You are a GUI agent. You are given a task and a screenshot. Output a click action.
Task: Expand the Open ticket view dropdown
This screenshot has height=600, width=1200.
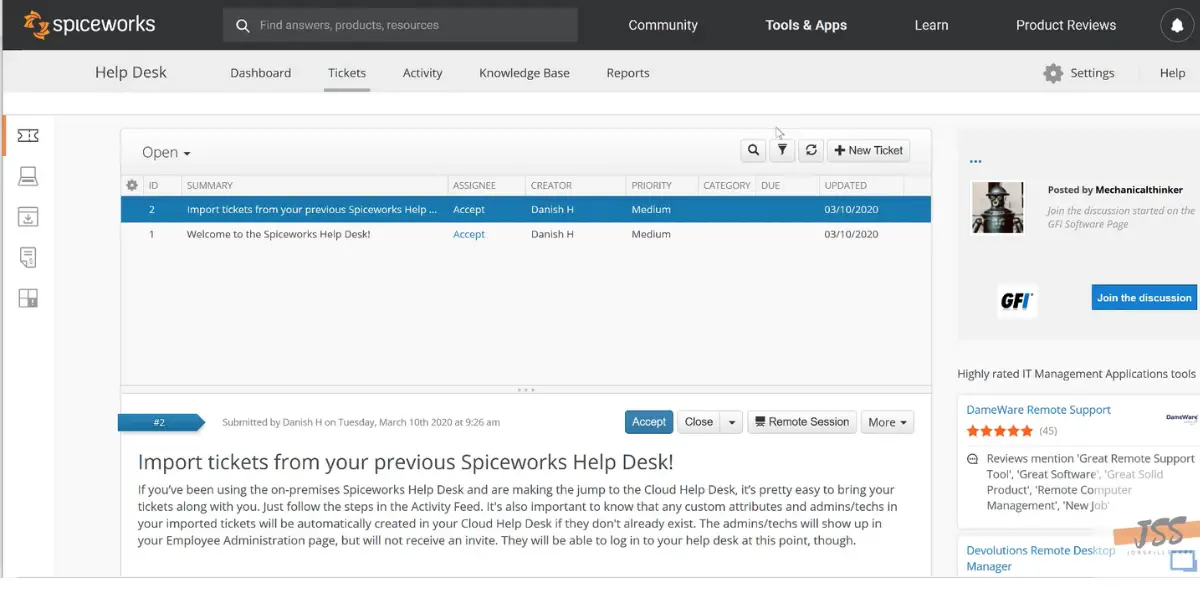pyautogui.click(x=166, y=152)
